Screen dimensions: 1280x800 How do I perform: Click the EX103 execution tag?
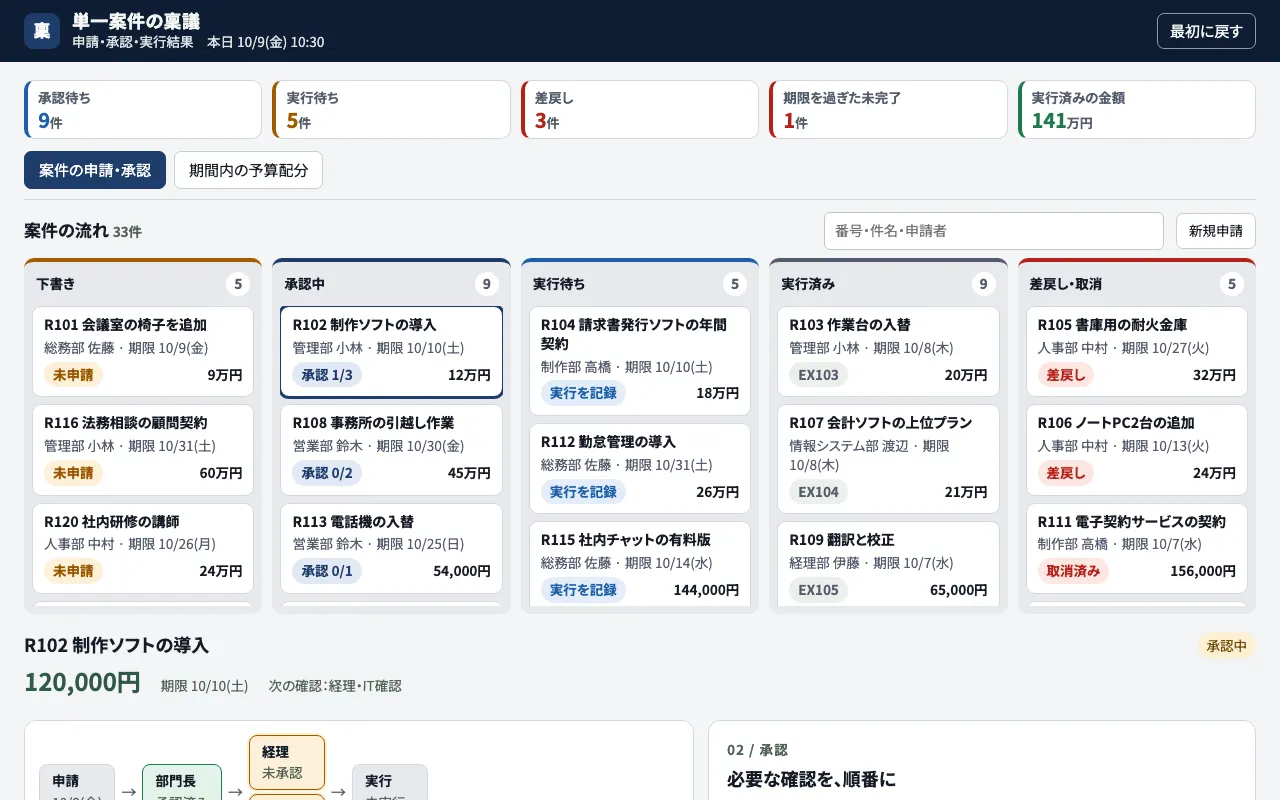click(818, 375)
